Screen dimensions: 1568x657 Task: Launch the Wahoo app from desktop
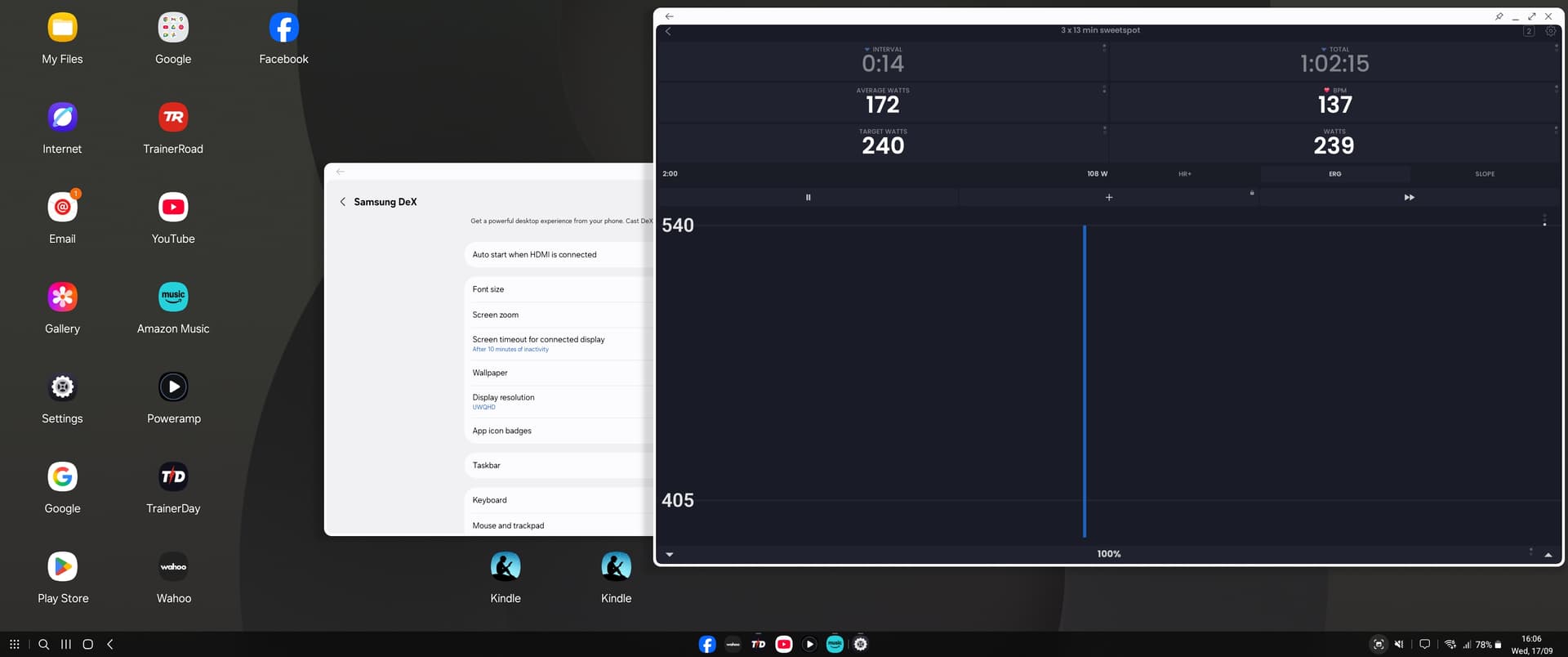(x=173, y=567)
